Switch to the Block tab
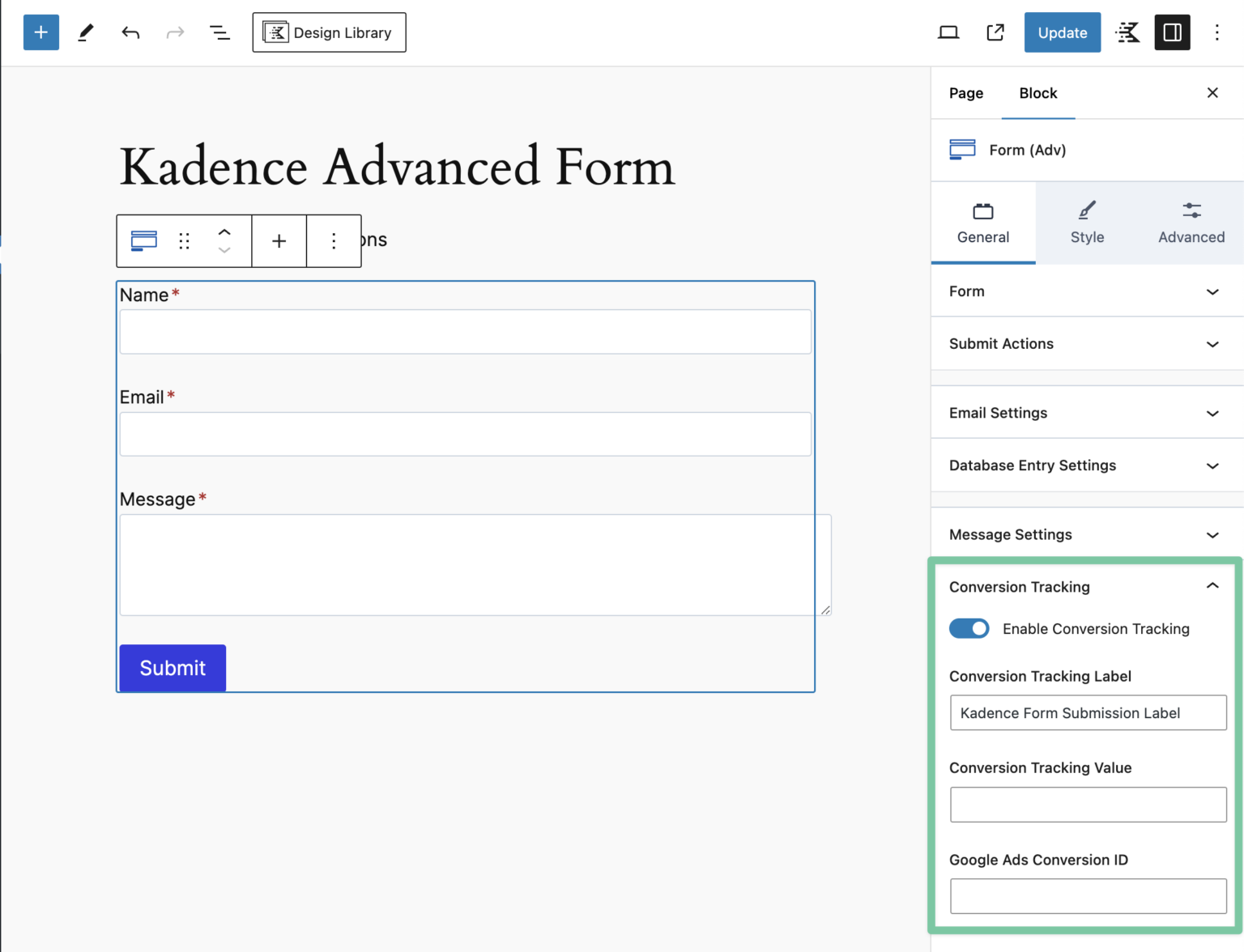The width and height of the screenshot is (1244, 952). coord(1038,93)
